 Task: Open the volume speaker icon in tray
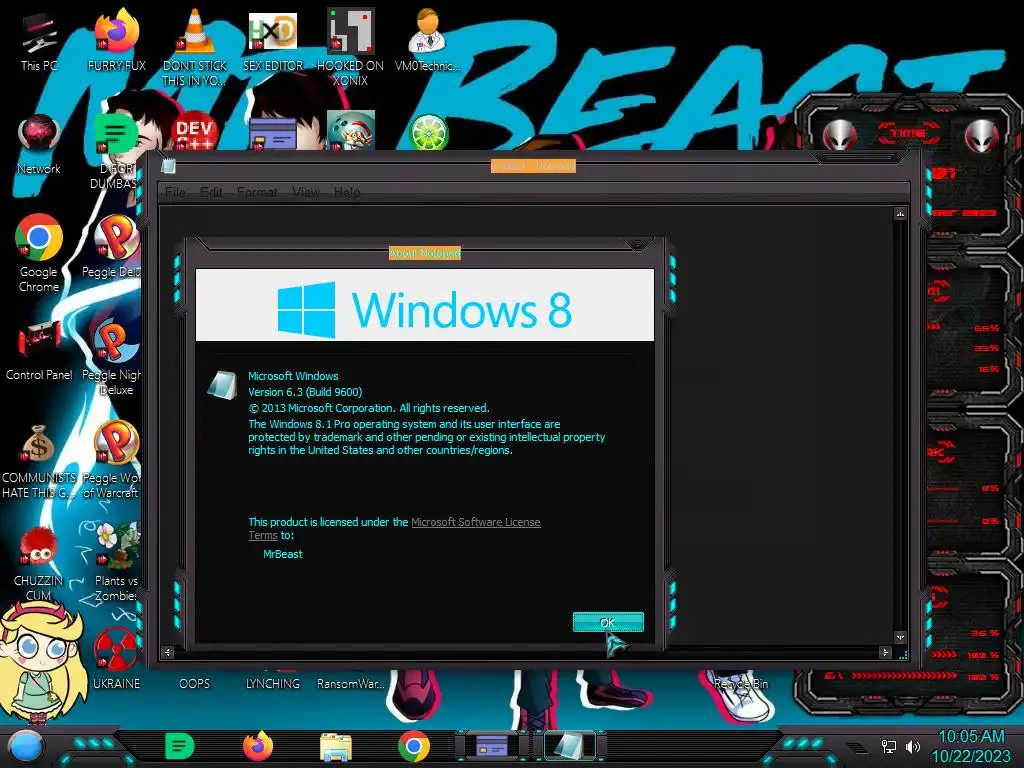(912, 746)
